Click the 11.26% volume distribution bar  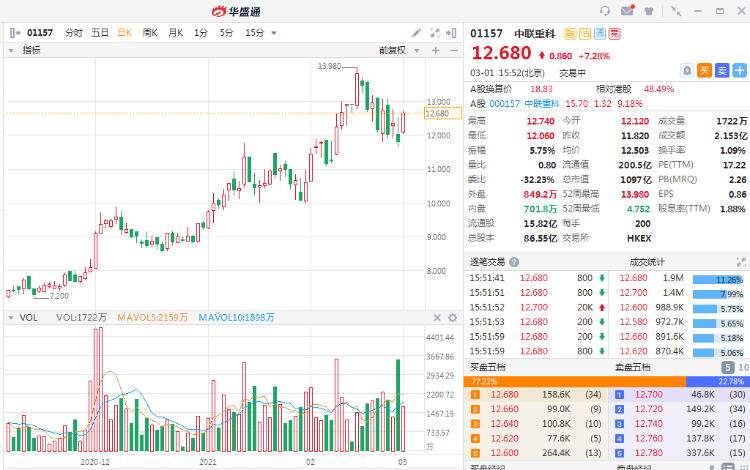[718, 280]
